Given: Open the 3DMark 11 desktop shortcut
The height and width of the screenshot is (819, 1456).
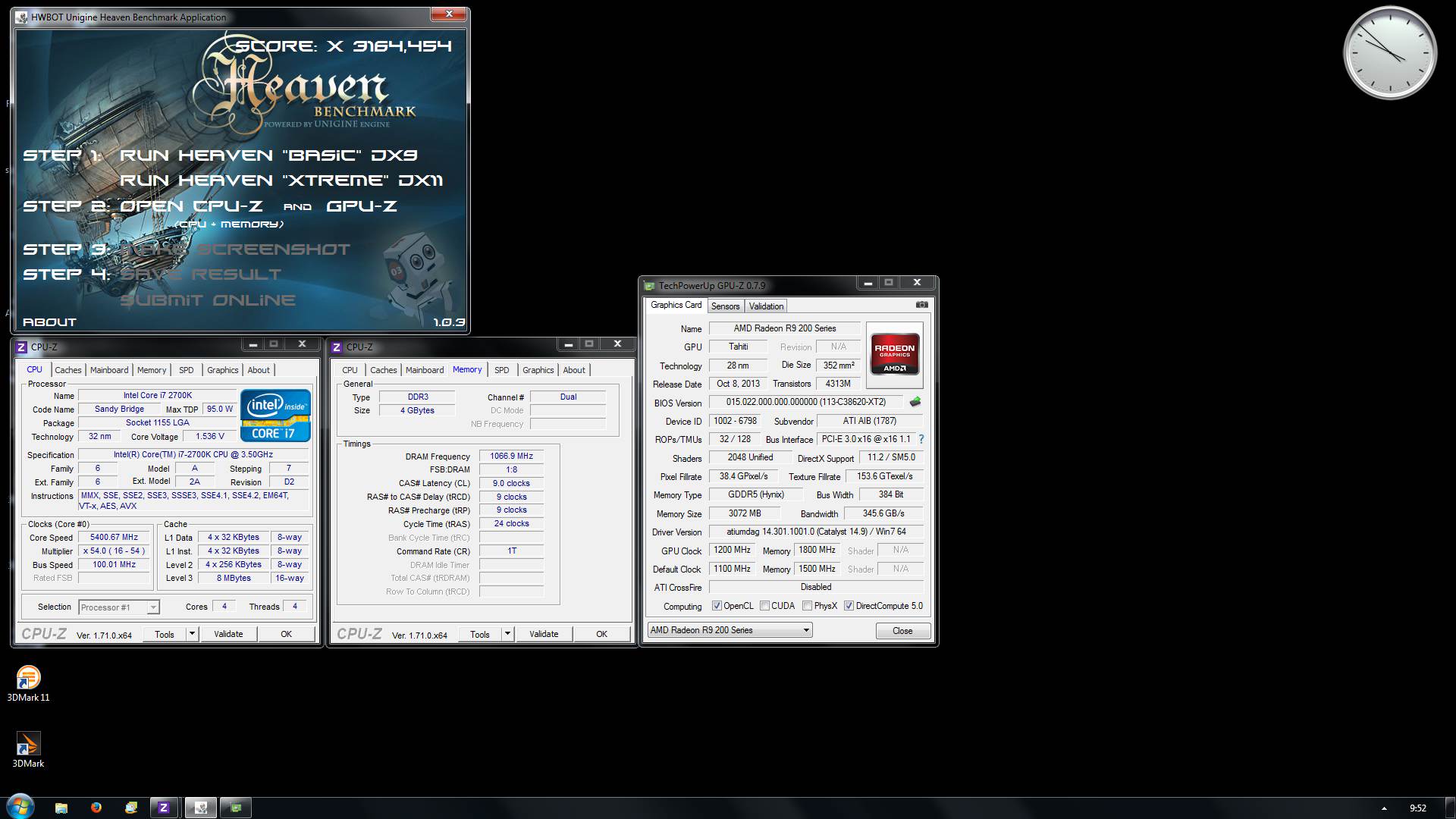Looking at the screenshot, I should (28, 683).
